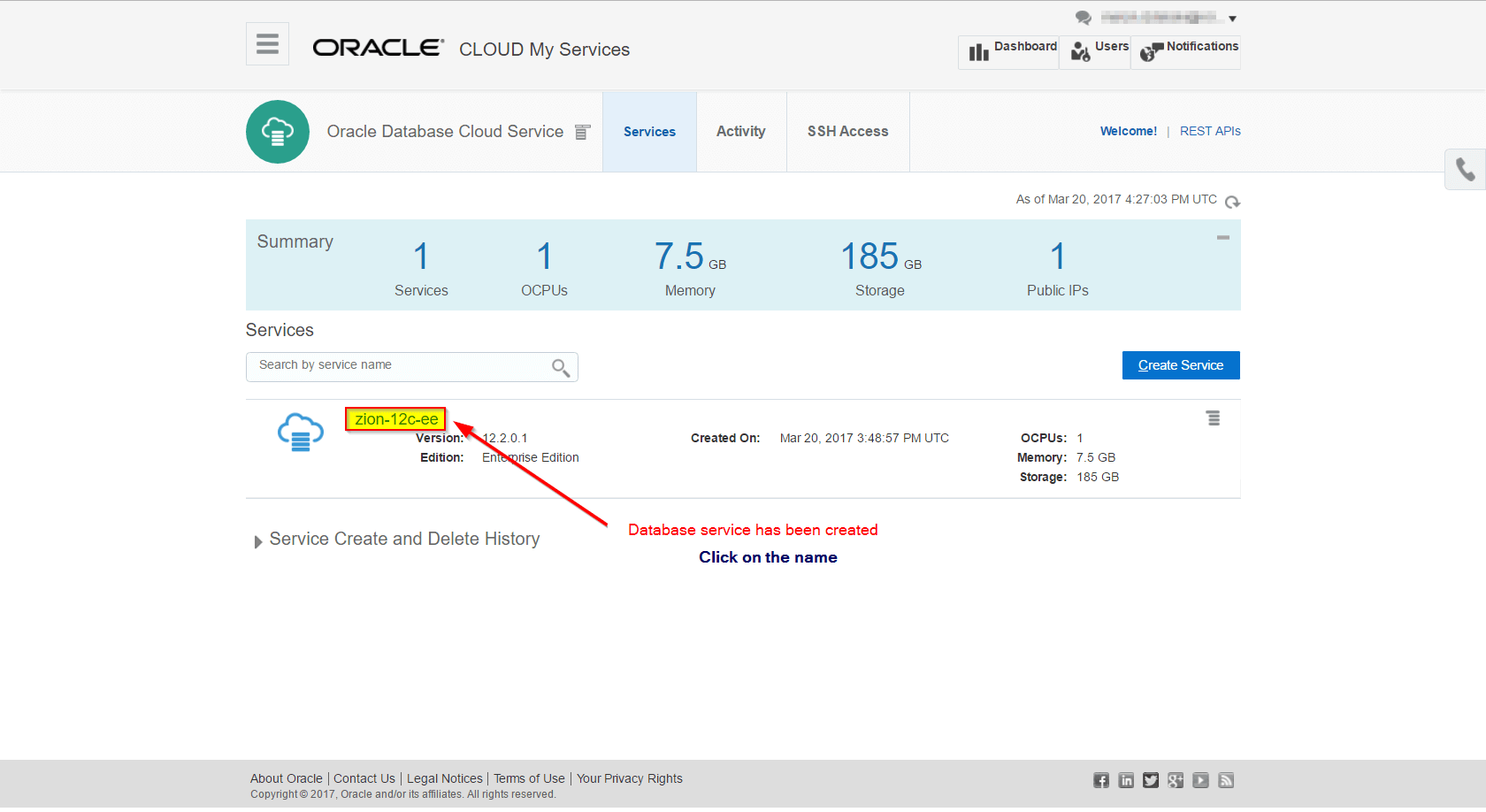Image resolution: width=1486 pixels, height=812 pixels.
Task: Open the Facebook footer icon
Action: [x=1100, y=780]
